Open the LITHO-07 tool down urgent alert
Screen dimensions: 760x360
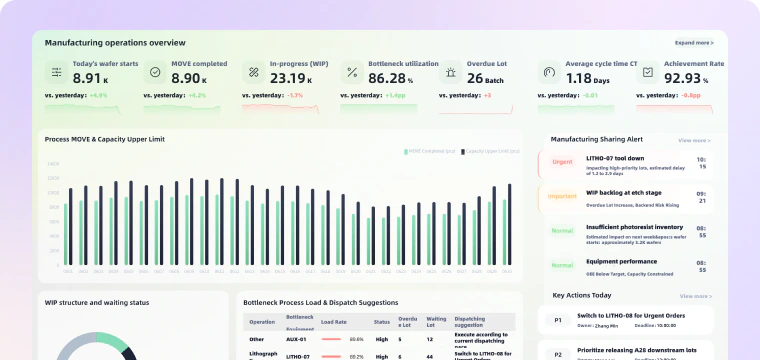pos(625,165)
